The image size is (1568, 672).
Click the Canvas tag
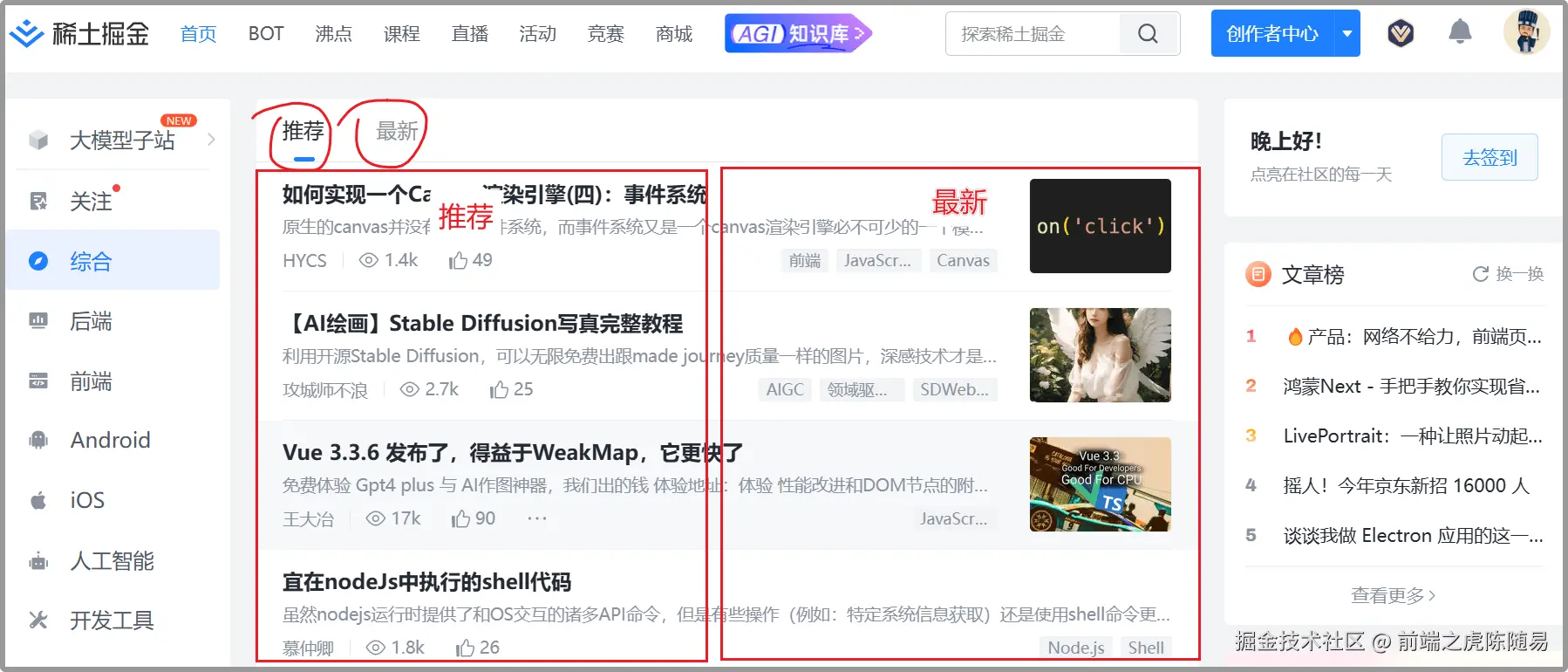click(x=963, y=260)
